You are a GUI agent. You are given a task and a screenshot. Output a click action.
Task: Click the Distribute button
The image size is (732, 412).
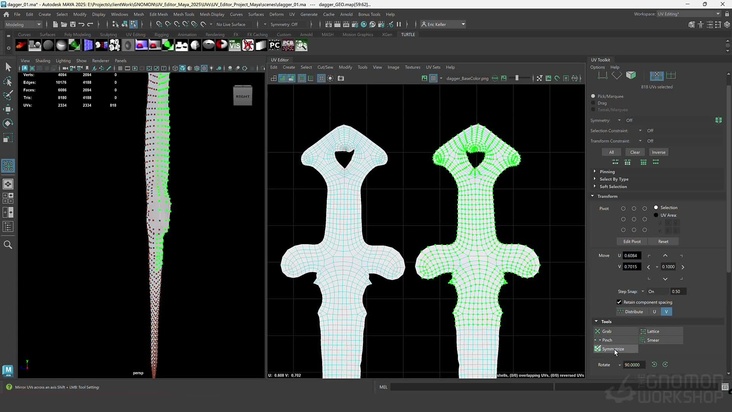pyautogui.click(x=631, y=312)
